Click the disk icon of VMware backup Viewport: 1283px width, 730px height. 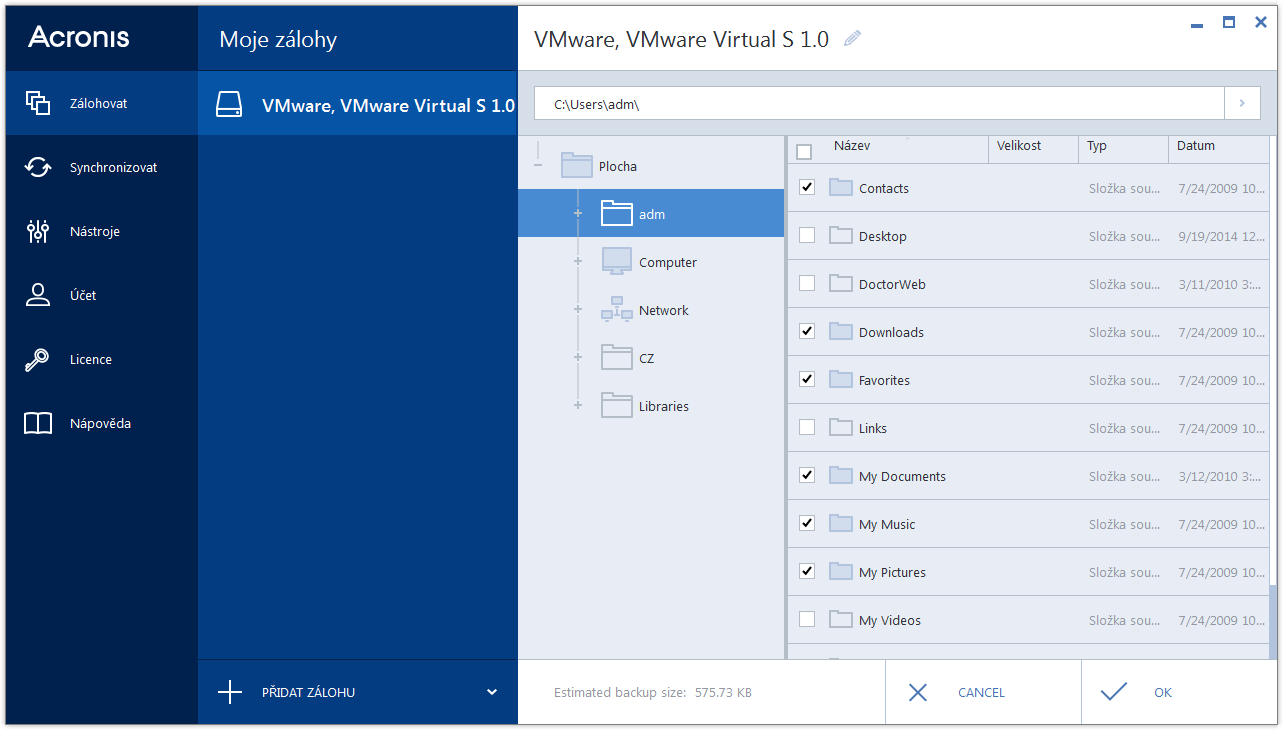click(x=229, y=105)
